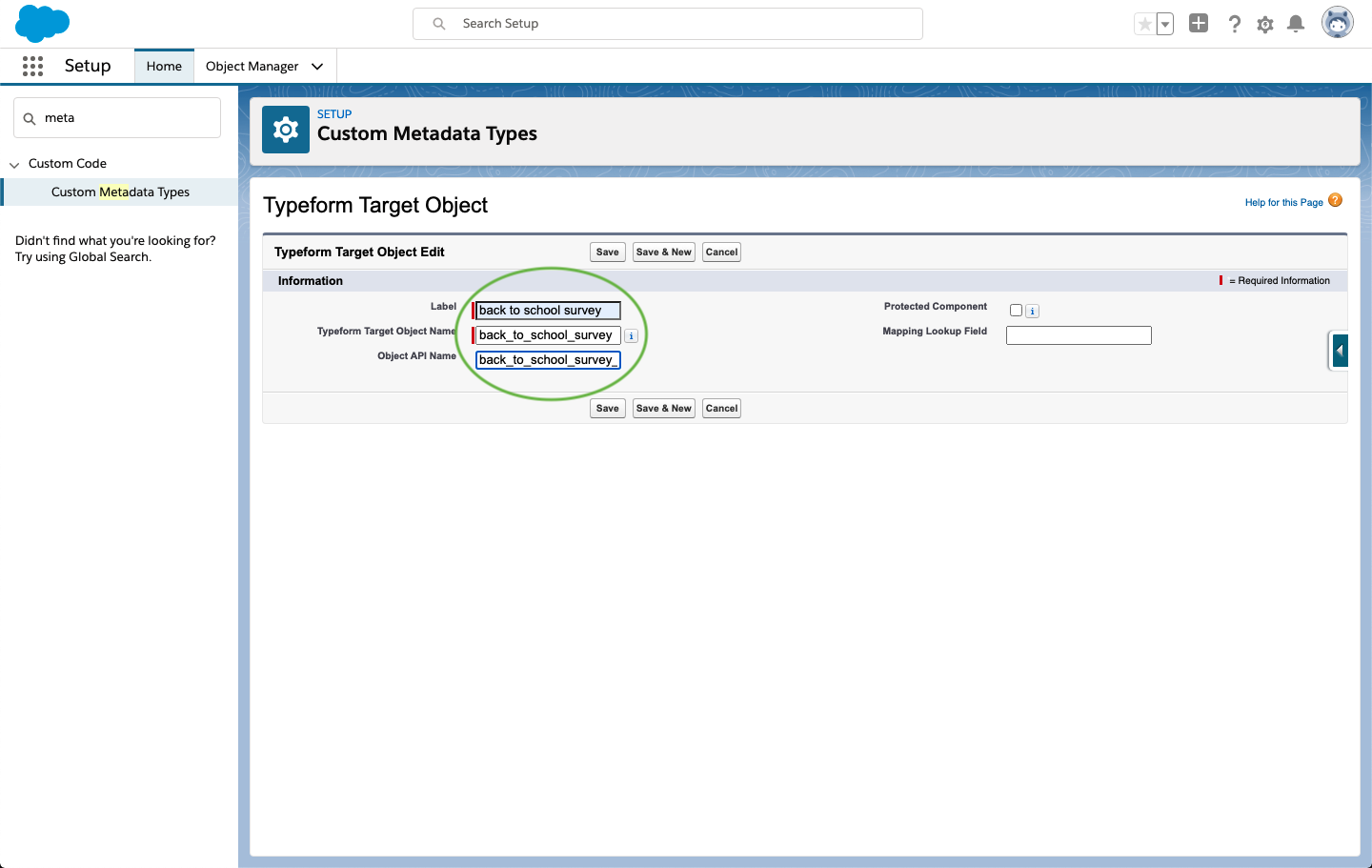The width and height of the screenshot is (1372, 868).
Task: Click the top Save button
Action: 608,252
